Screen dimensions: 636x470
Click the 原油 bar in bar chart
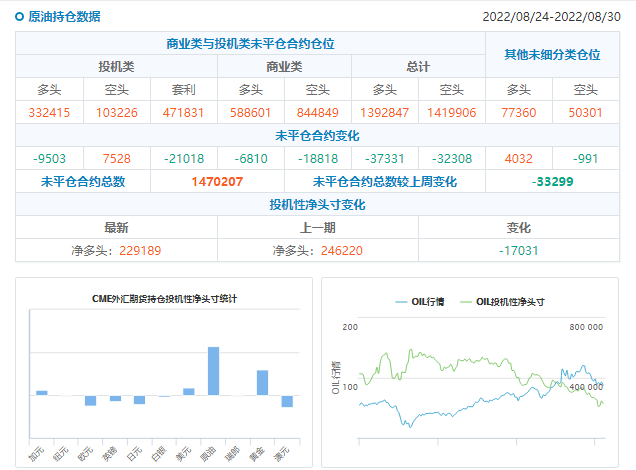click(213, 371)
